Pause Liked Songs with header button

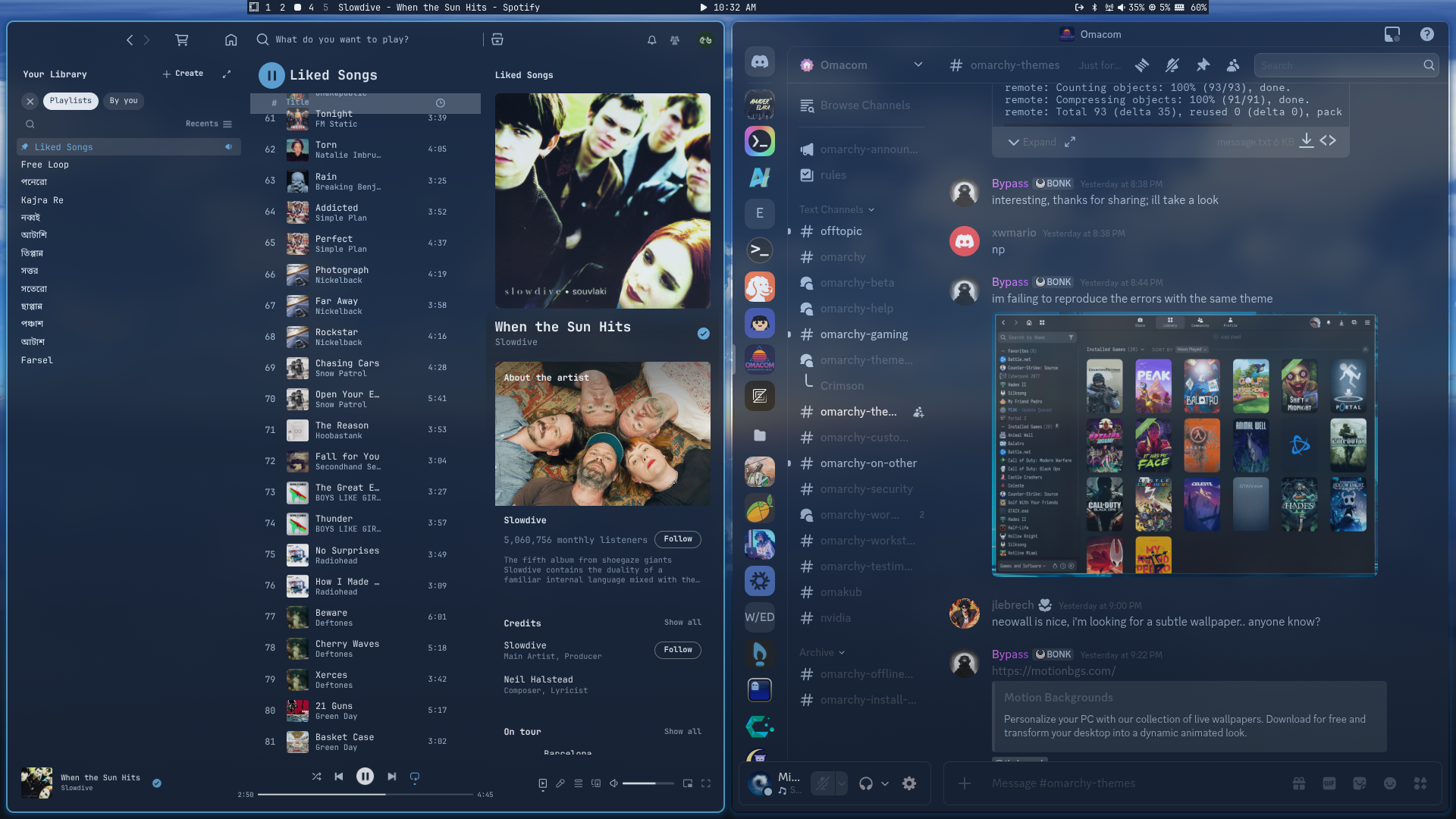[271, 75]
